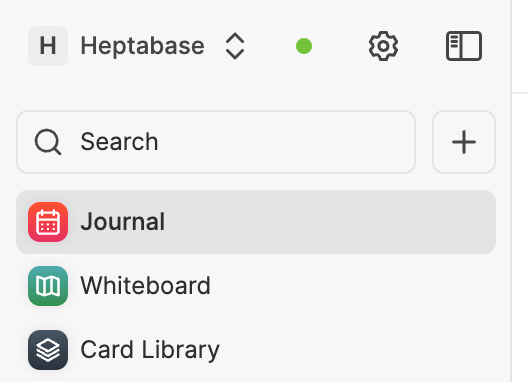Expand the workspace switcher chevrons
The width and height of the screenshot is (528, 382).
235,46
